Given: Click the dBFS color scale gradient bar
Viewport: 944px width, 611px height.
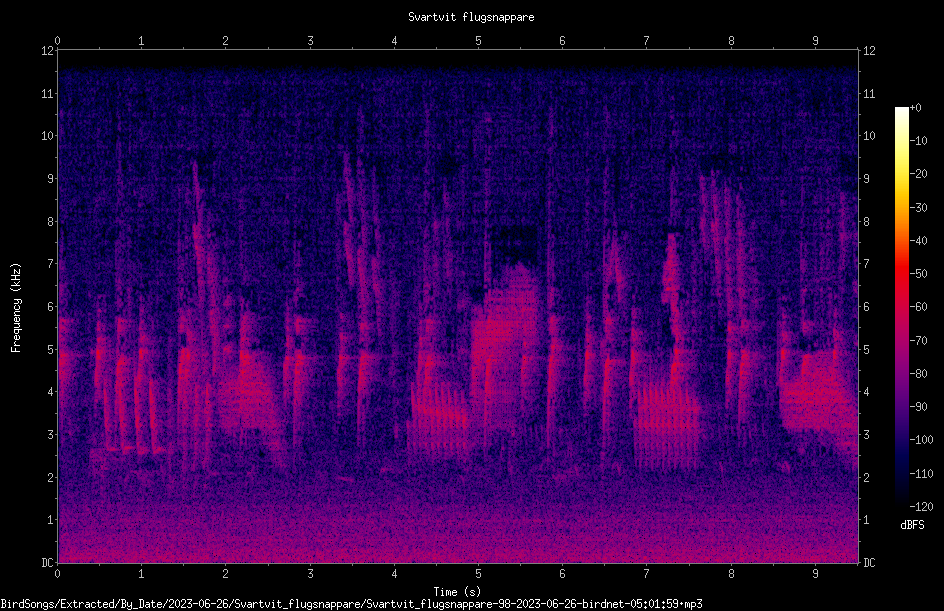Looking at the screenshot, I should pyautogui.click(x=901, y=306).
